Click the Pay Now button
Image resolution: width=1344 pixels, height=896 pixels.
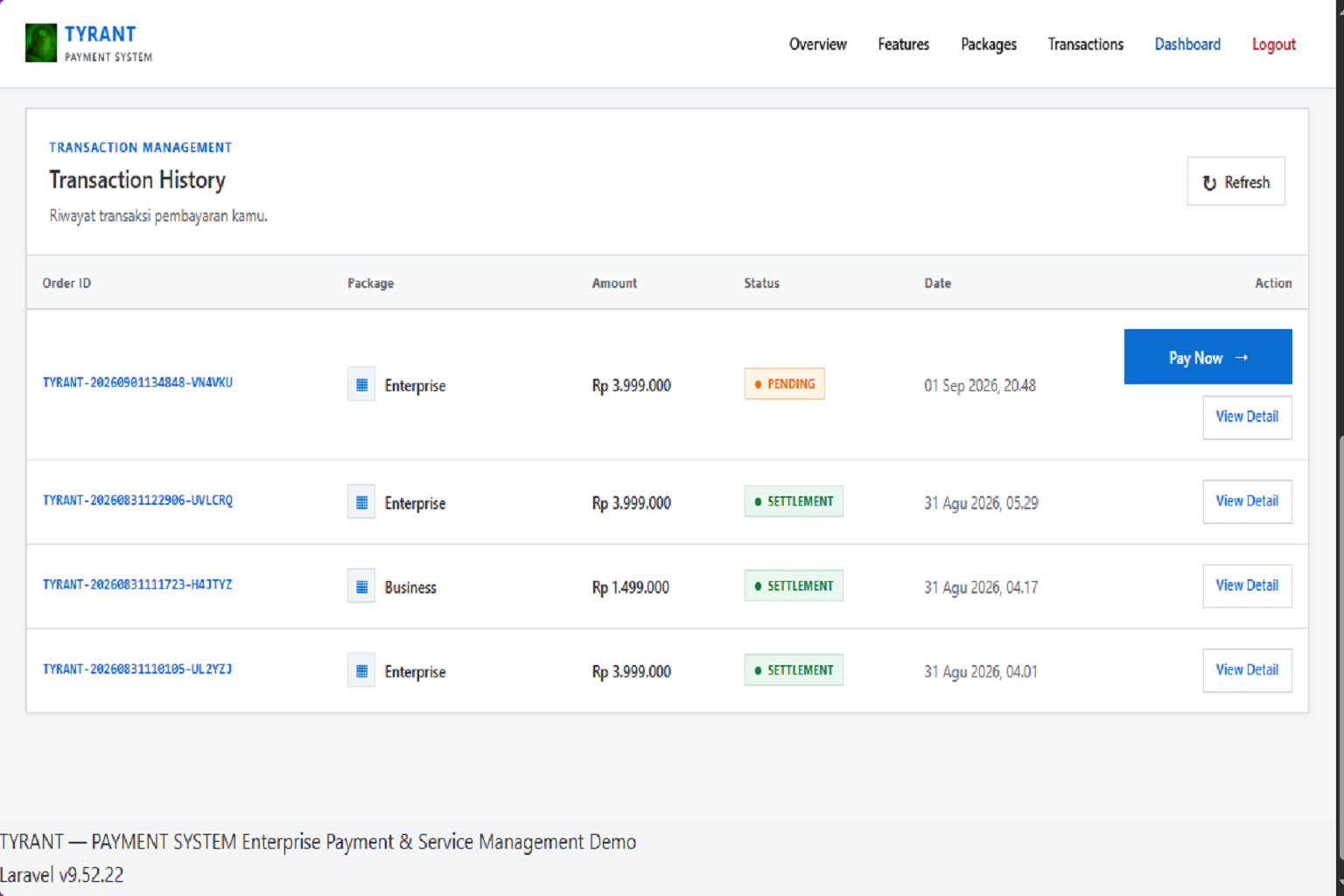point(1207,357)
